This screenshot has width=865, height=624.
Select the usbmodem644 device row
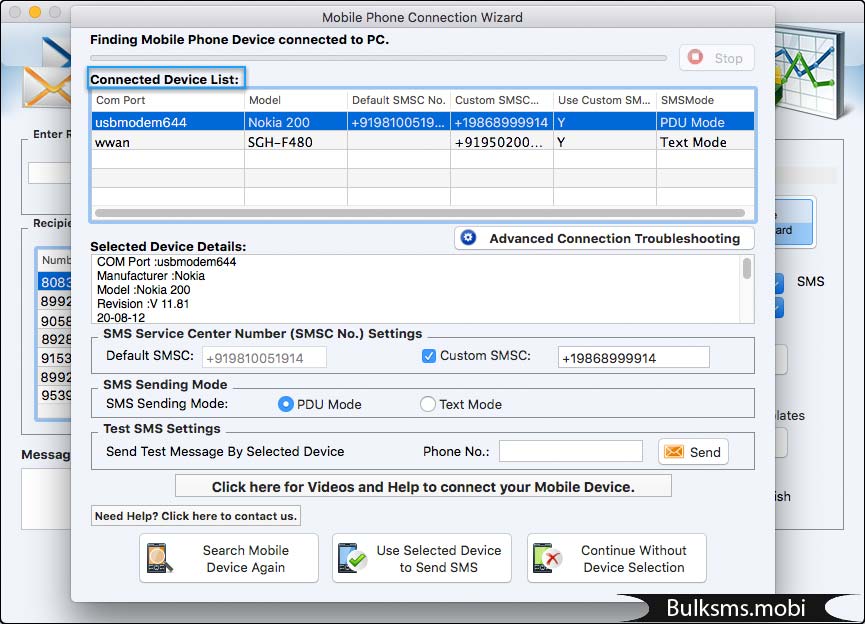(423, 121)
